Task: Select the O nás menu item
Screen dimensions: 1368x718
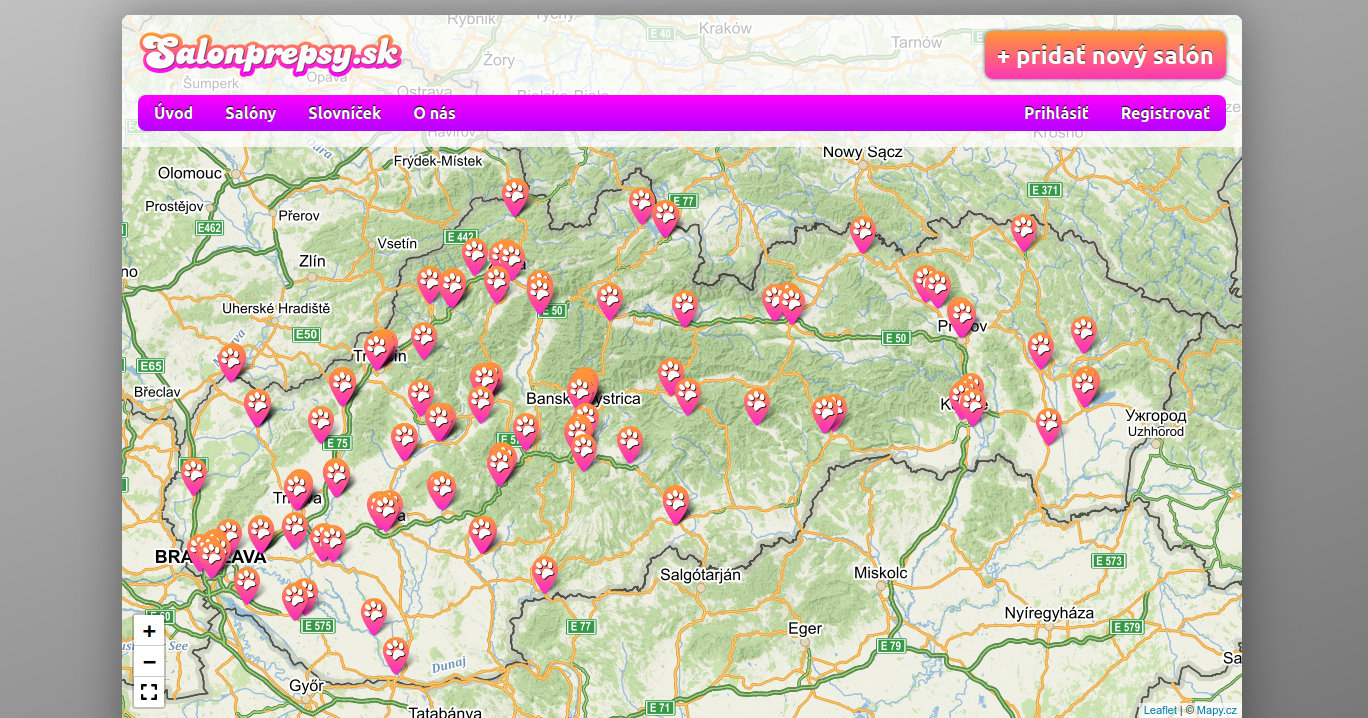Action: (x=434, y=113)
